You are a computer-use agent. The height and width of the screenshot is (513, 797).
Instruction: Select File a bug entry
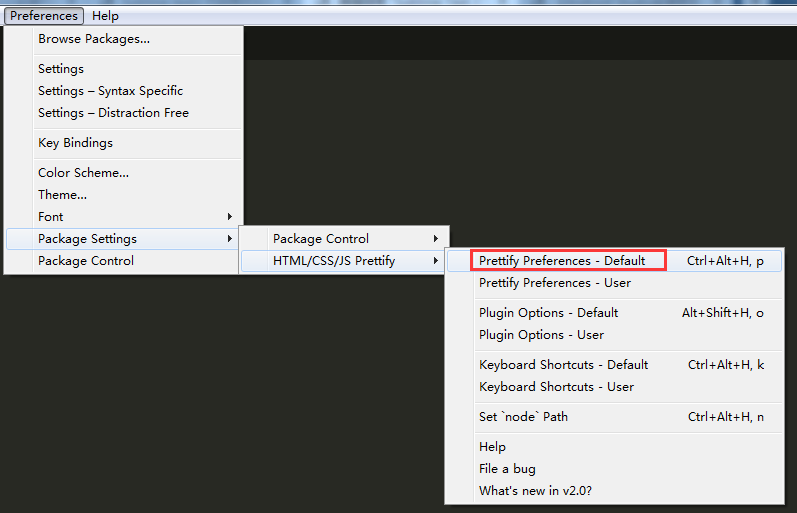tap(614, 469)
